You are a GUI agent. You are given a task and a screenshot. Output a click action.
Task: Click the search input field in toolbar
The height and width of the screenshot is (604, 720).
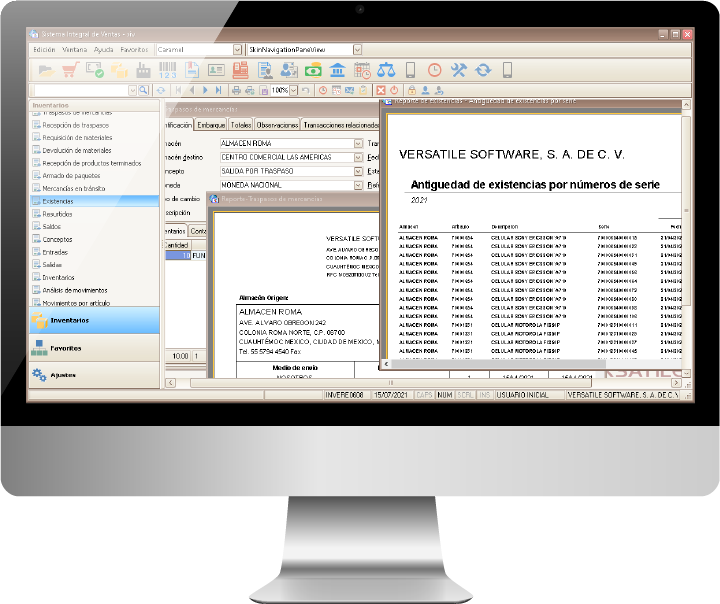click(x=81, y=90)
